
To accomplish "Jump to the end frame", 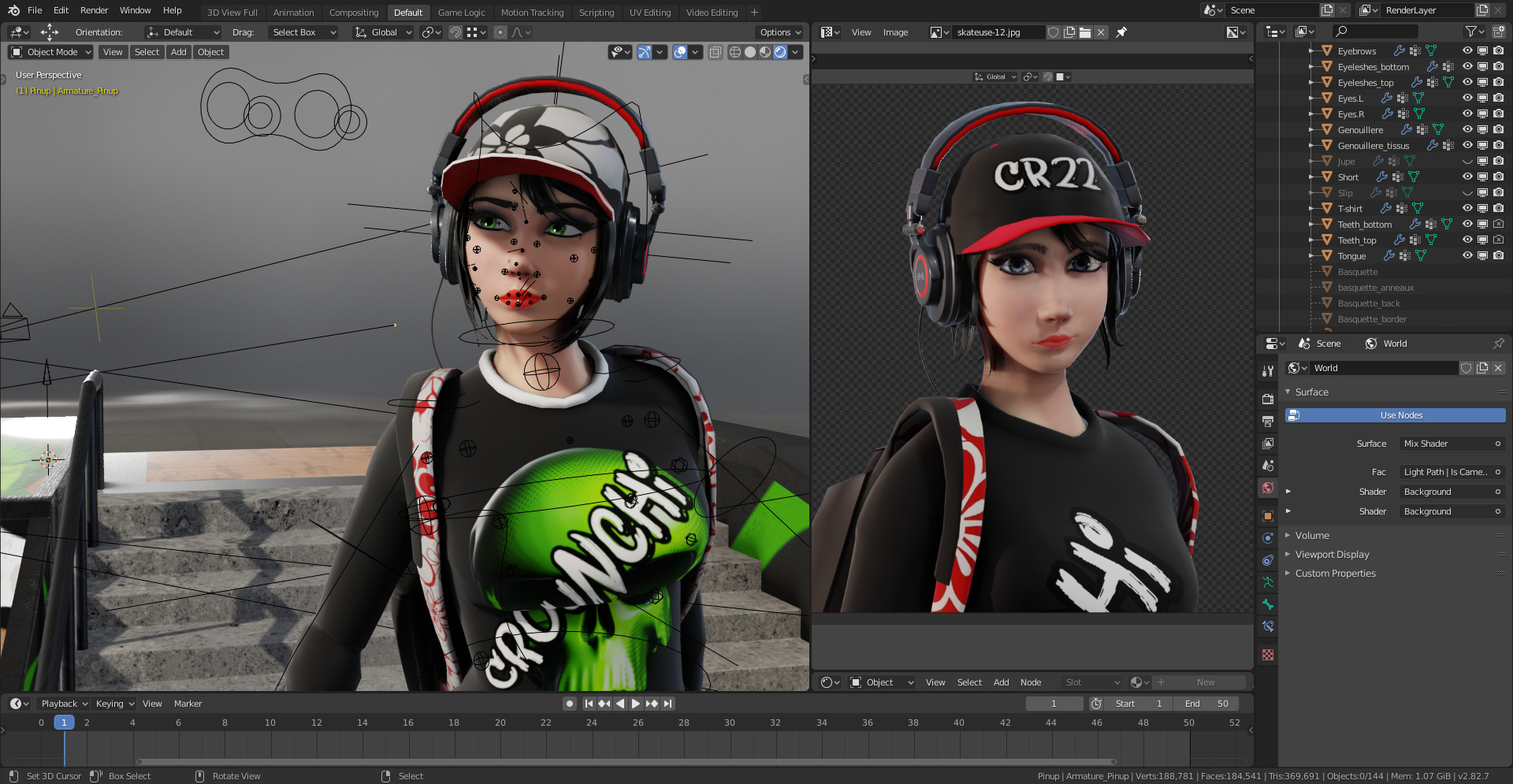I will click(668, 704).
